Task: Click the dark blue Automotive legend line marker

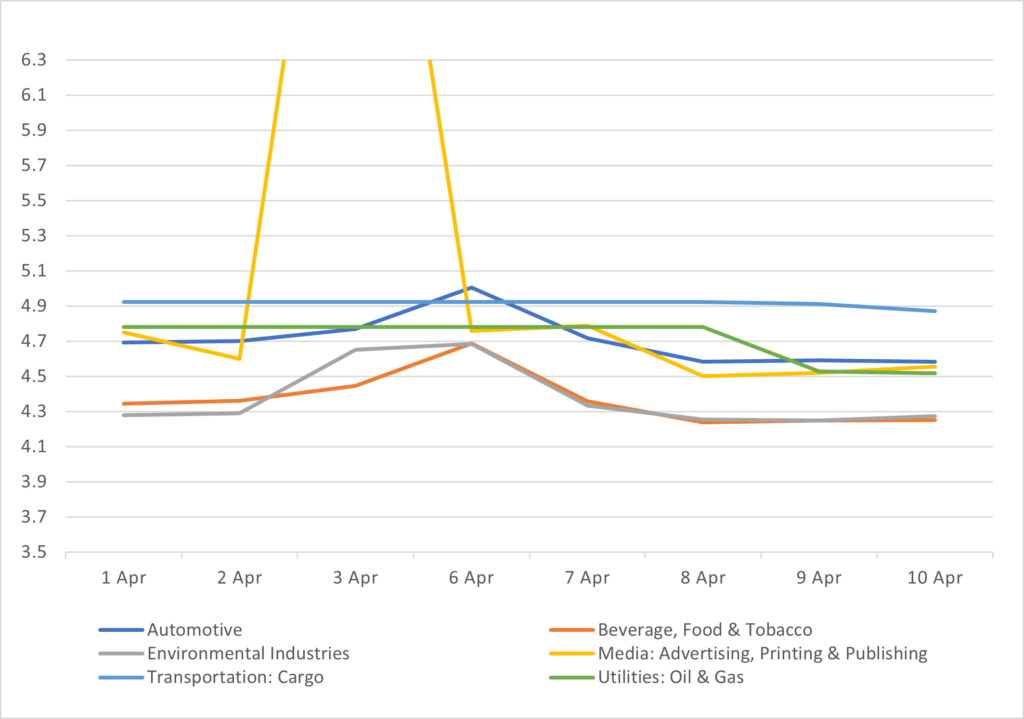Action: (121, 630)
